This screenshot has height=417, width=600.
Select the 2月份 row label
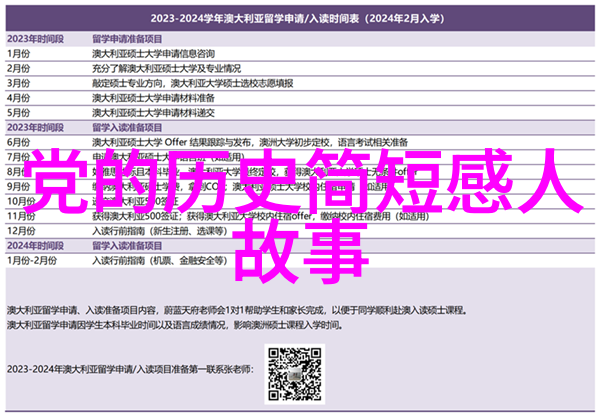coord(19,67)
